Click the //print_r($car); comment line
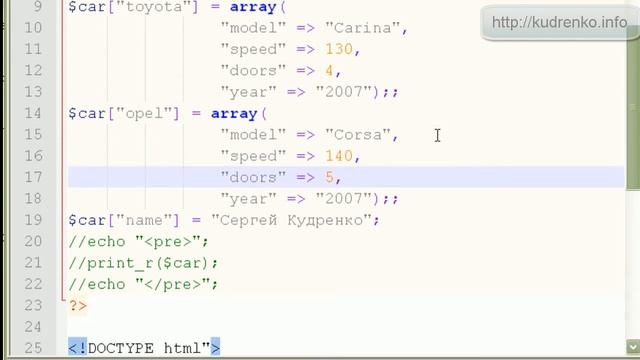The width and height of the screenshot is (640, 360). click(x=143, y=263)
